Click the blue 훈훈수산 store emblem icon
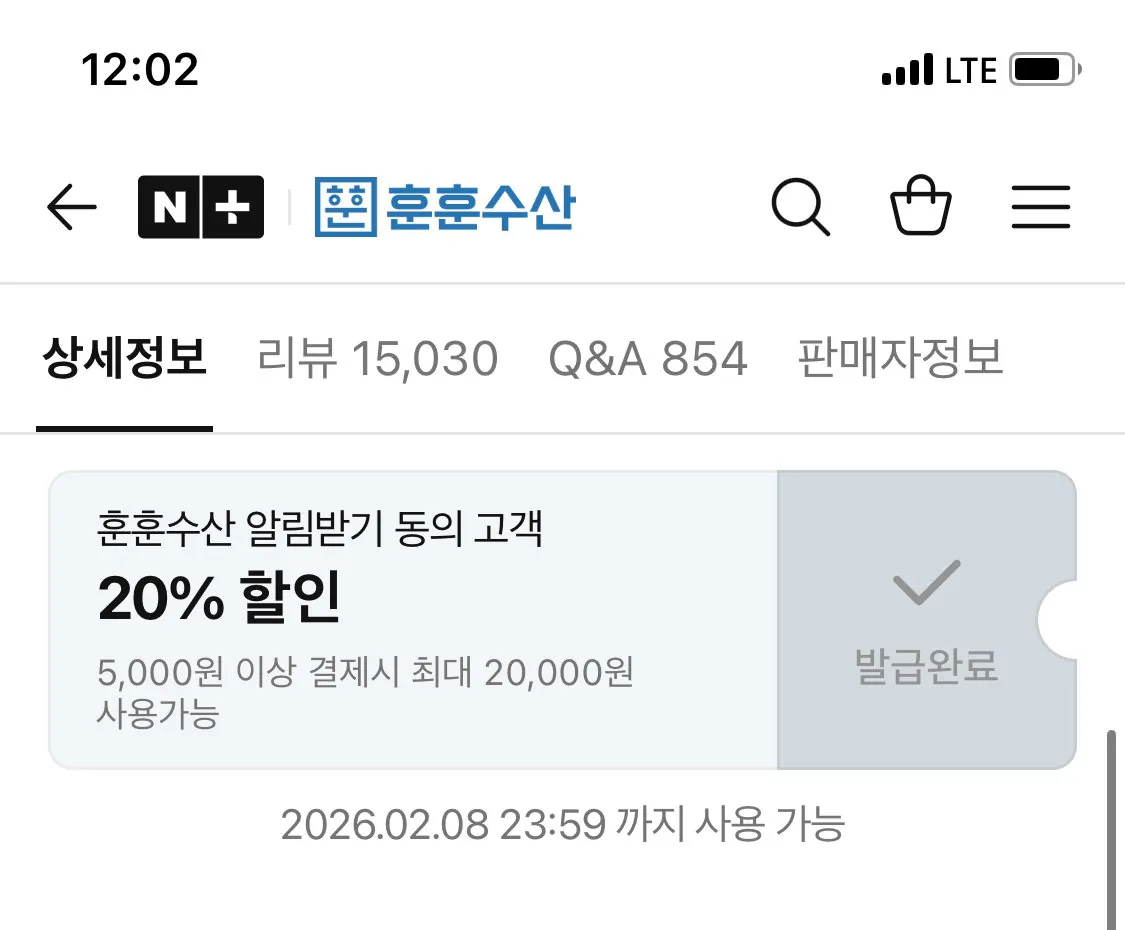Image resolution: width=1125 pixels, height=930 pixels. 345,207
